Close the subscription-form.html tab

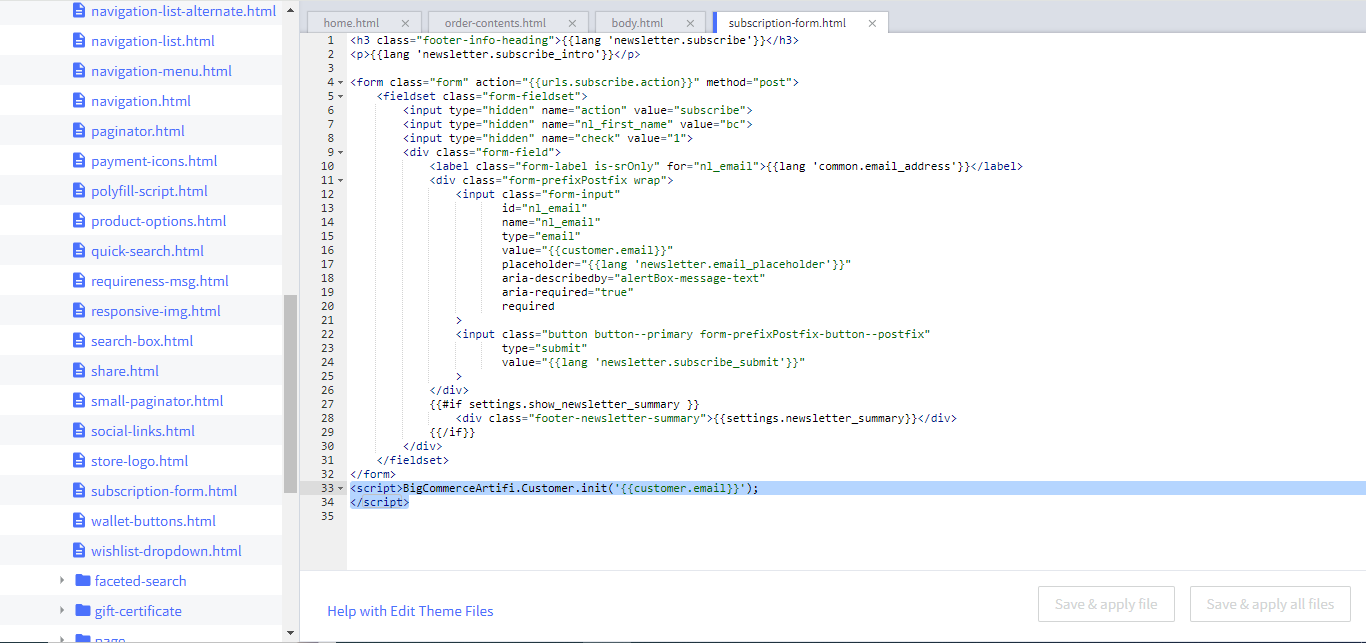click(872, 23)
